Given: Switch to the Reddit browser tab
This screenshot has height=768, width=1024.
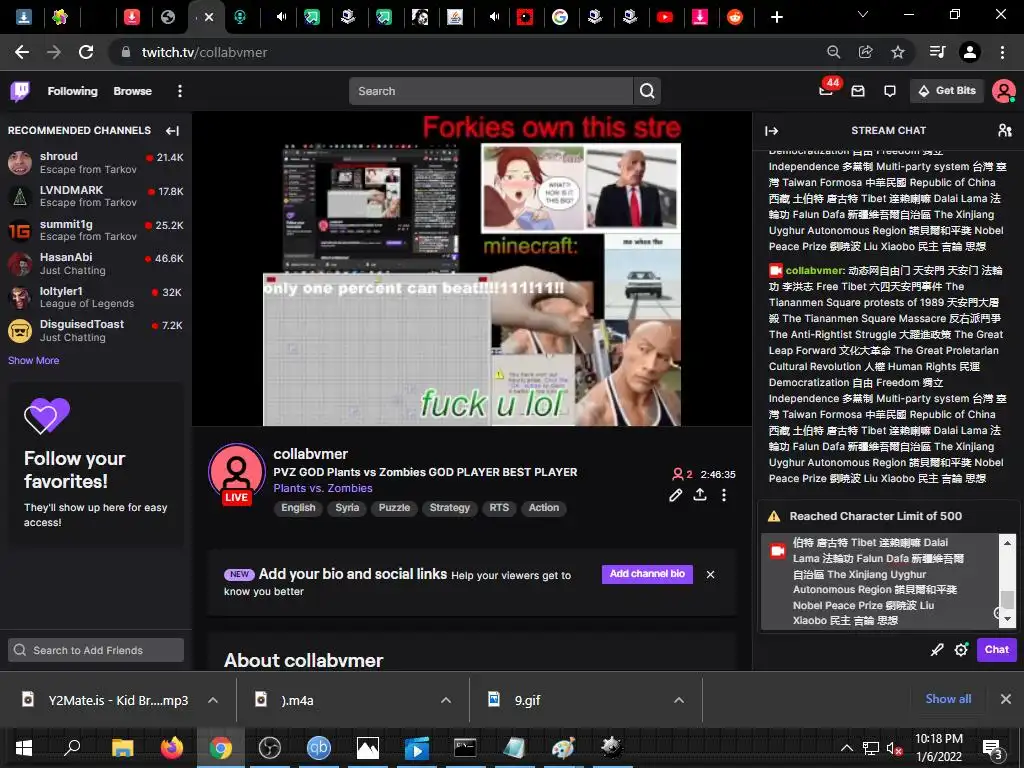Looking at the screenshot, I should [735, 17].
